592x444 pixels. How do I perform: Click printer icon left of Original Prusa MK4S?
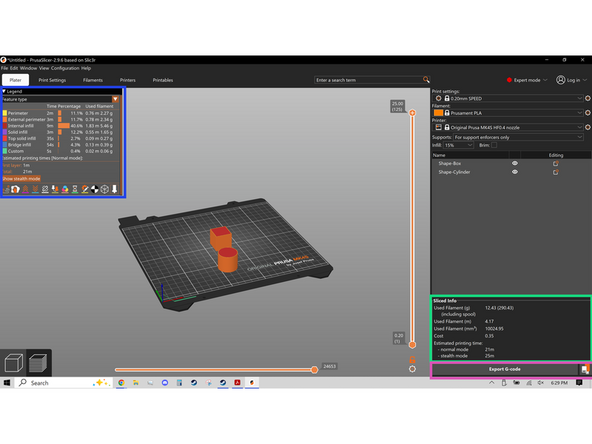click(x=438, y=127)
